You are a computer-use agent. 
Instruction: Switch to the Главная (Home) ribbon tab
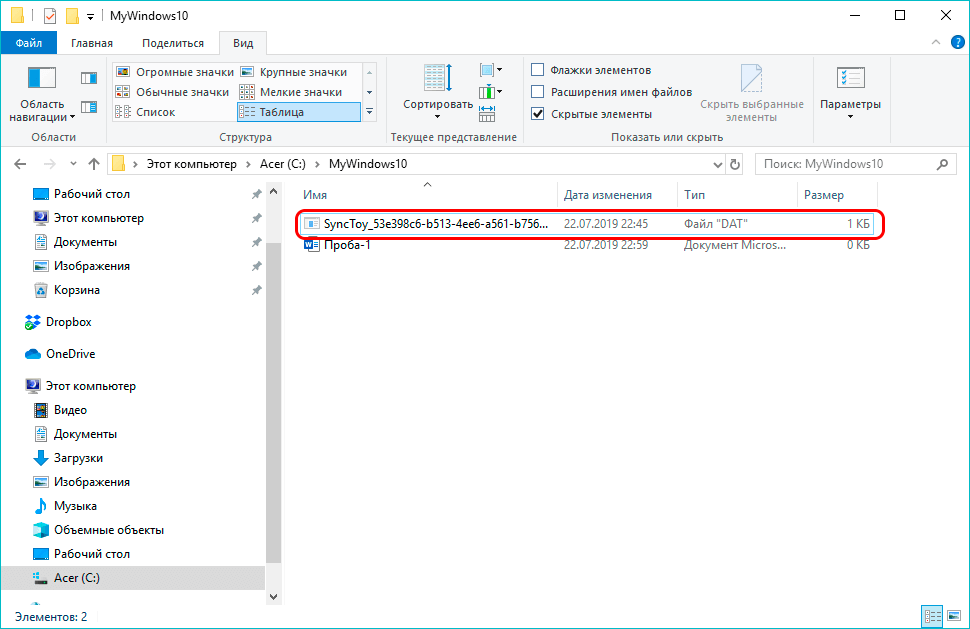(x=92, y=43)
